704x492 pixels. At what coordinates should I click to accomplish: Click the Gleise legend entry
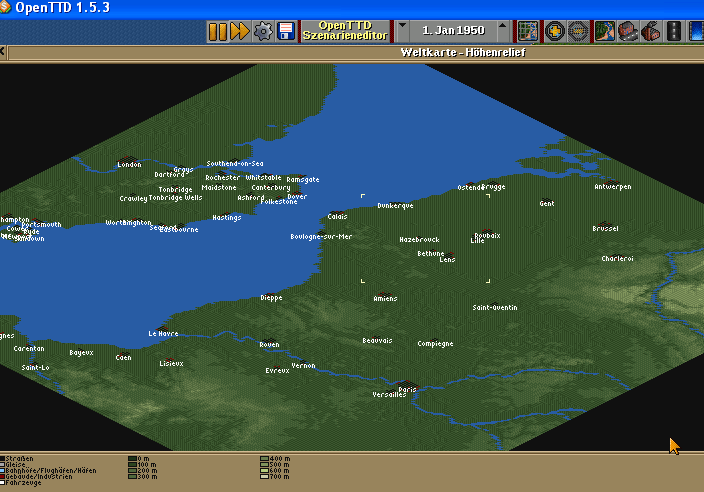coord(15,465)
